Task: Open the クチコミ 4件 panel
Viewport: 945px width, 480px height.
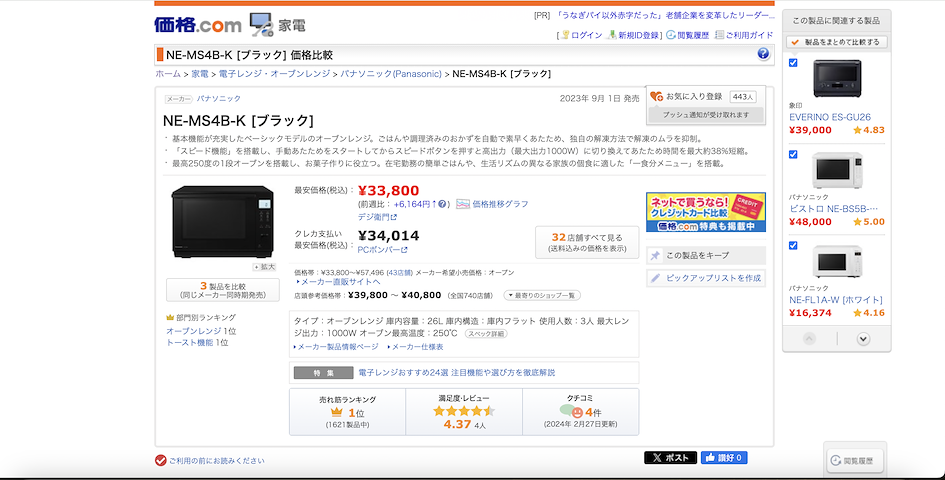Action: 580,412
